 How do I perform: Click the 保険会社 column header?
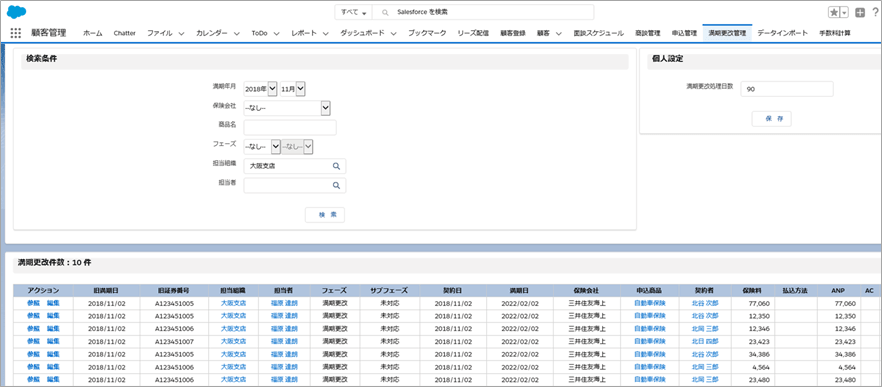587,291
